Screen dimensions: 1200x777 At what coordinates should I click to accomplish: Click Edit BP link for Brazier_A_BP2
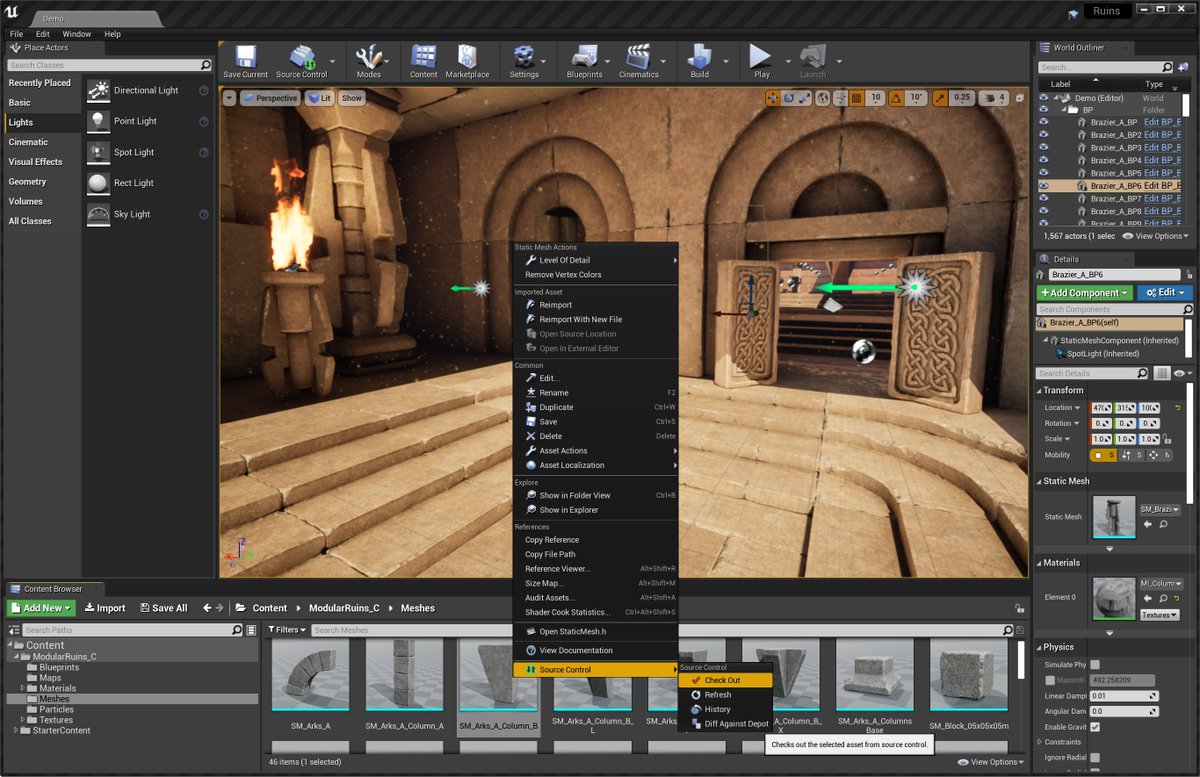pyautogui.click(x=1162, y=135)
